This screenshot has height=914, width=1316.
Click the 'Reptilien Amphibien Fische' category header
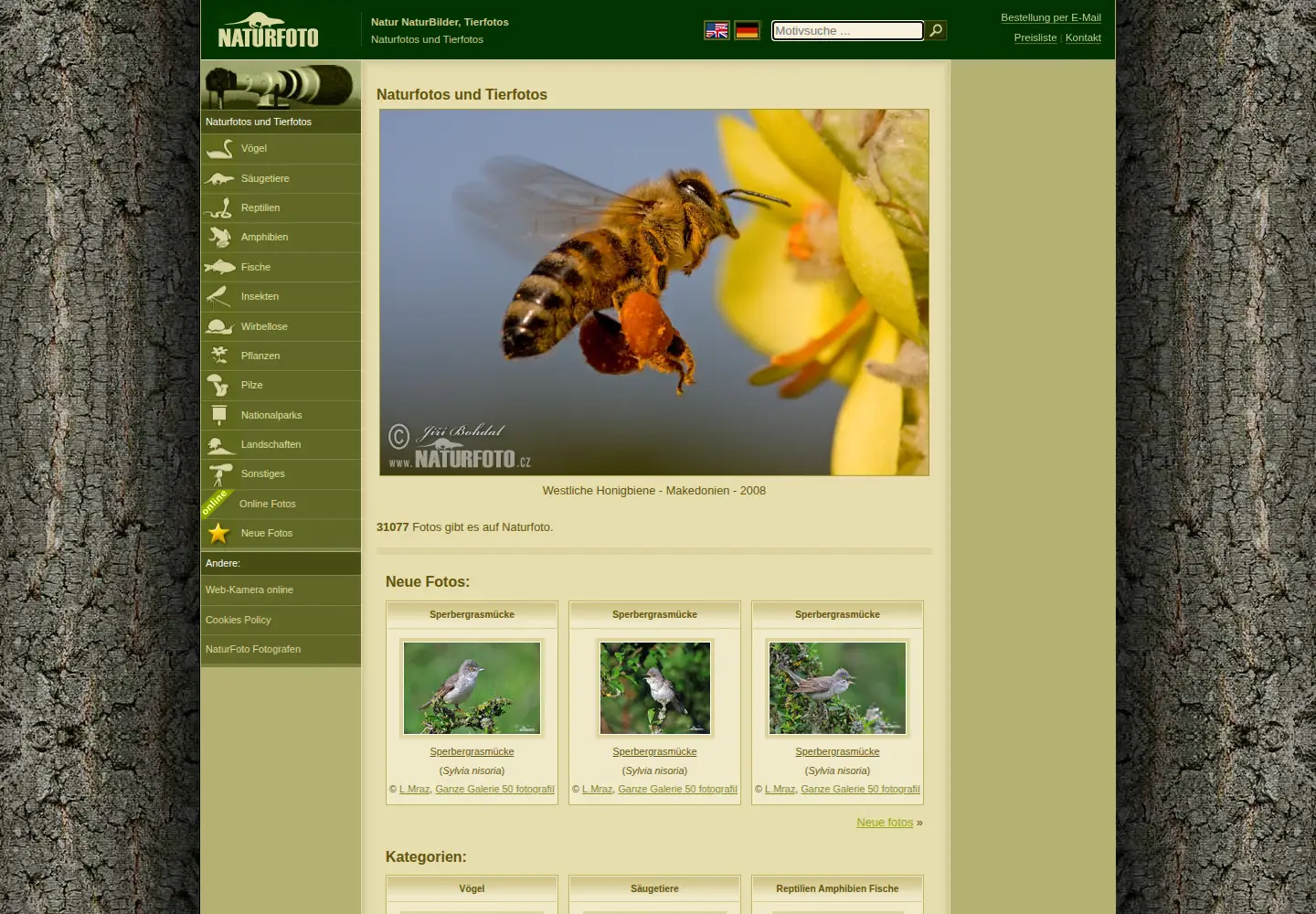point(837,888)
